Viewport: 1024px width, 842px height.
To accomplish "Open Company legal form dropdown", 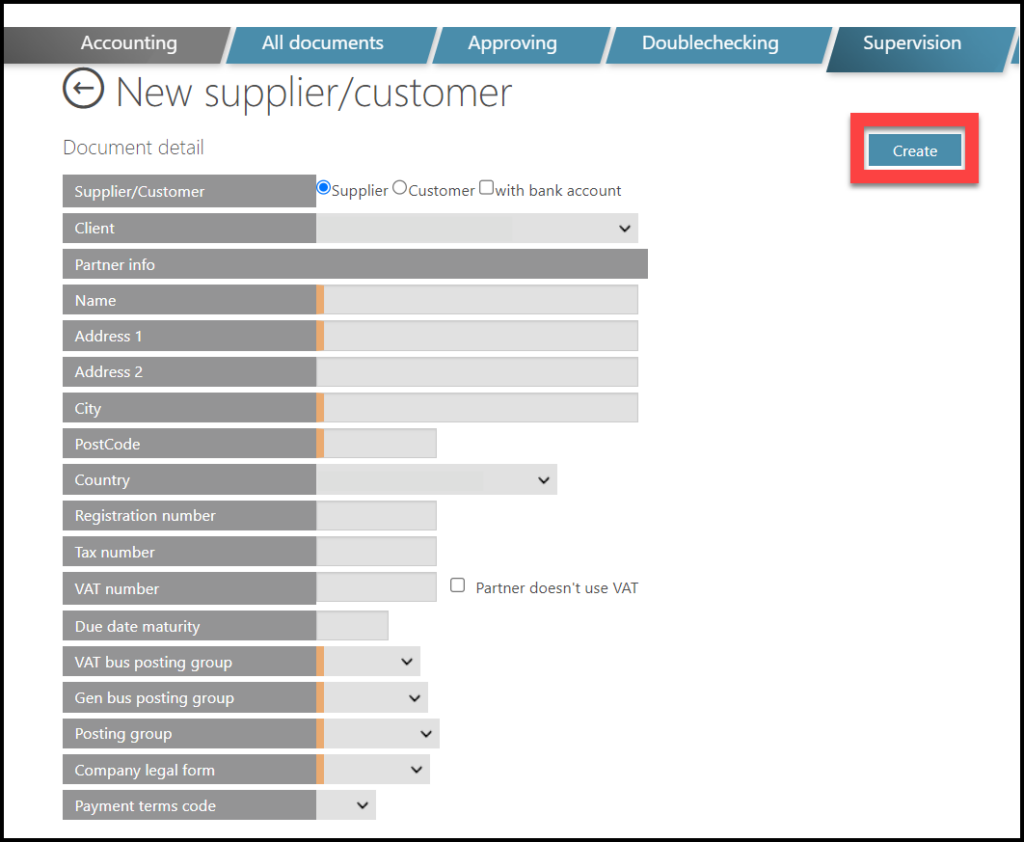I will (x=376, y=770).
